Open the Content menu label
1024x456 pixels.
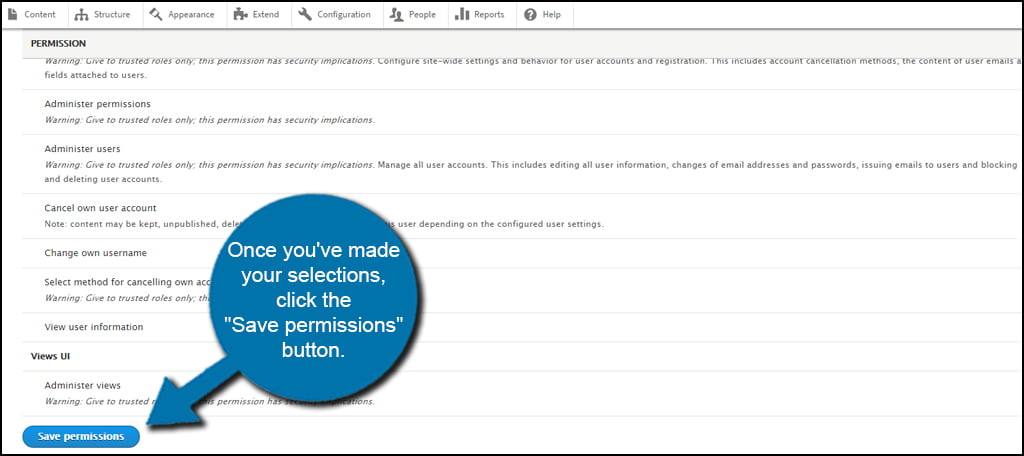click(40, 14)
